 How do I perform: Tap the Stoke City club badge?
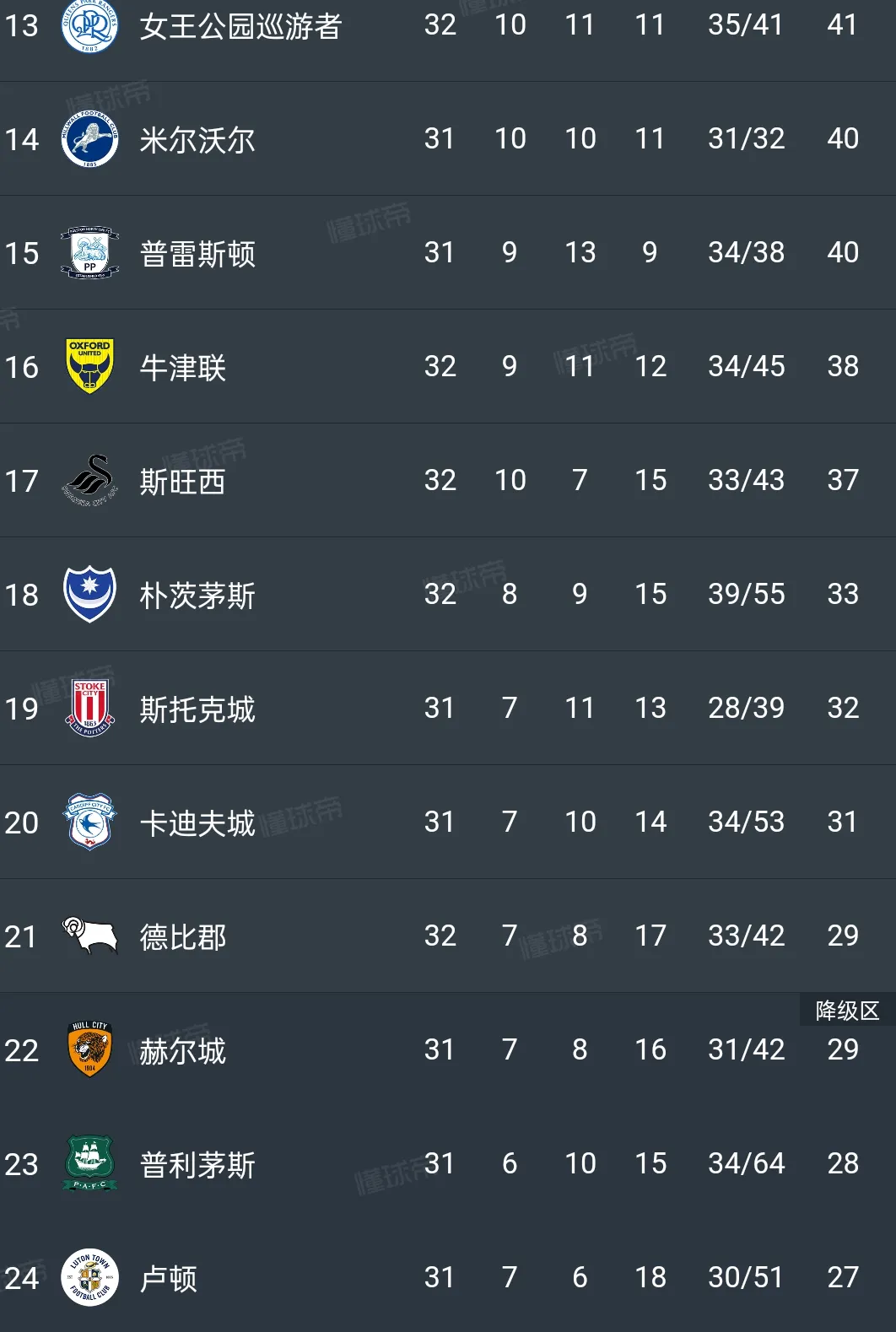click(x=89, y=709)
